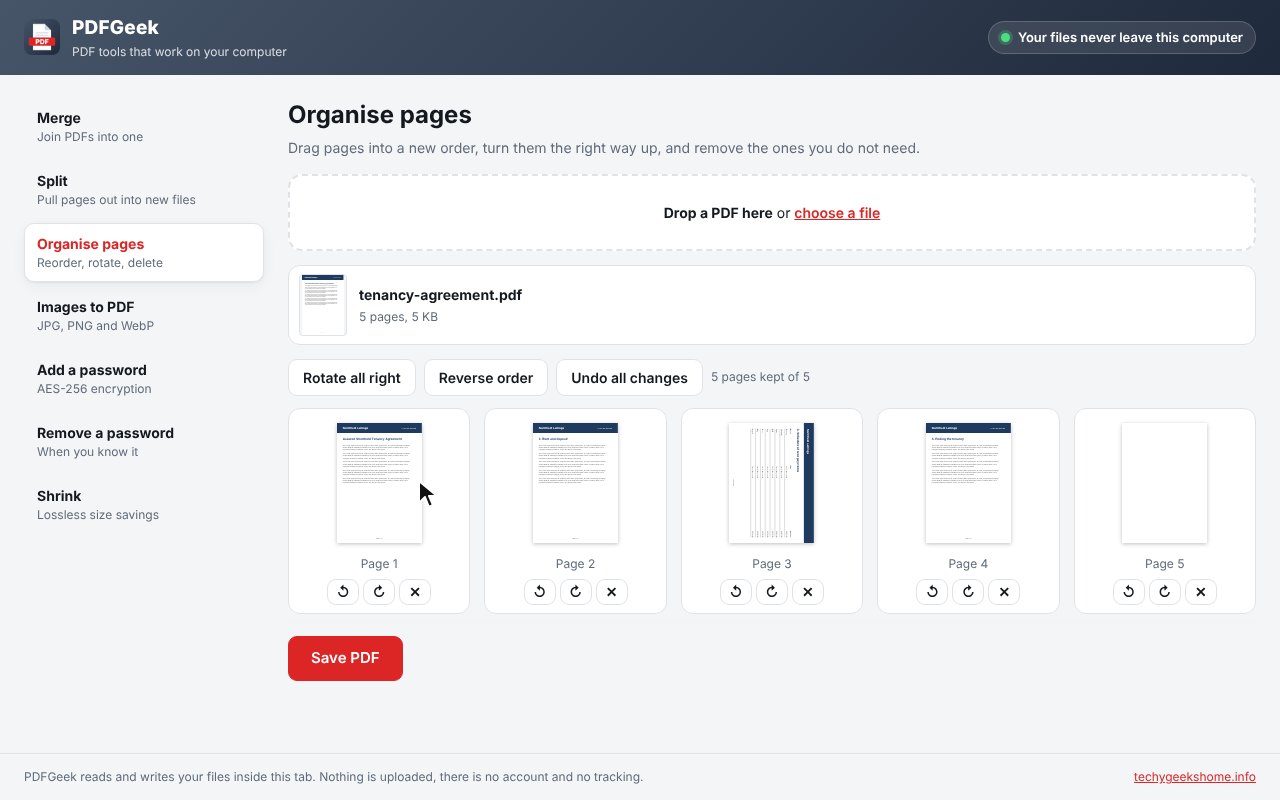Rotate Page 1 clockwise
Viewport: 1280px width, 800px height.
coord(379,592)
